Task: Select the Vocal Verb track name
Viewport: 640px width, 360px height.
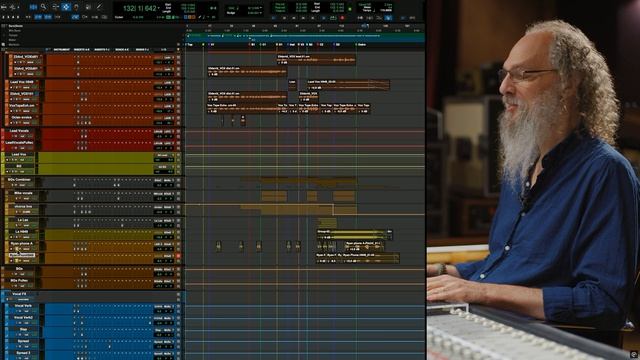Action: pyautogui.click(x=23, y=306)
